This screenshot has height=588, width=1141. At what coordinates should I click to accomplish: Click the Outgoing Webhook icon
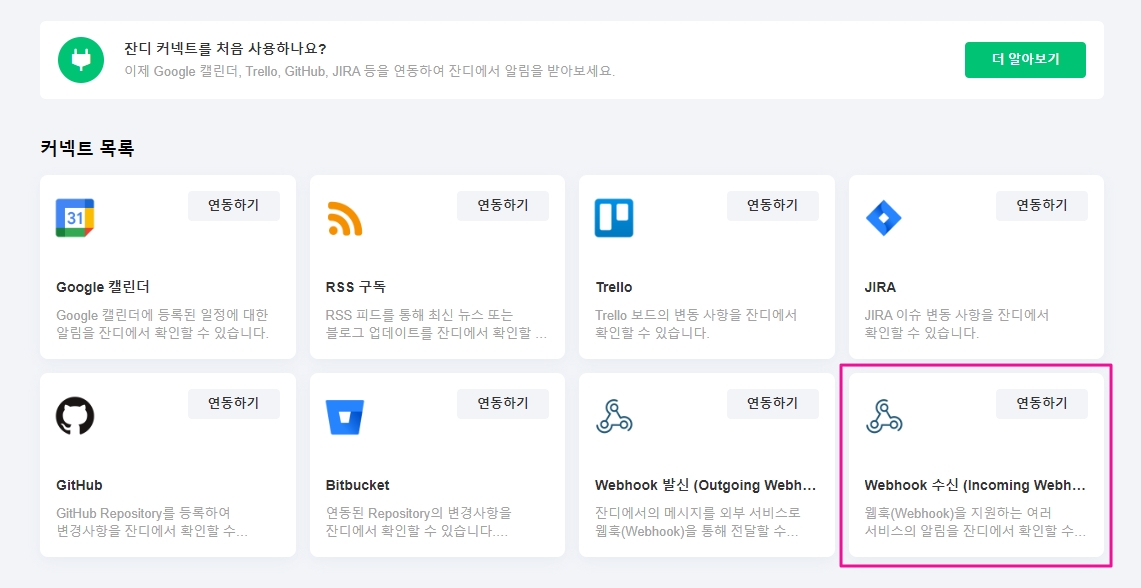(614, 416)
